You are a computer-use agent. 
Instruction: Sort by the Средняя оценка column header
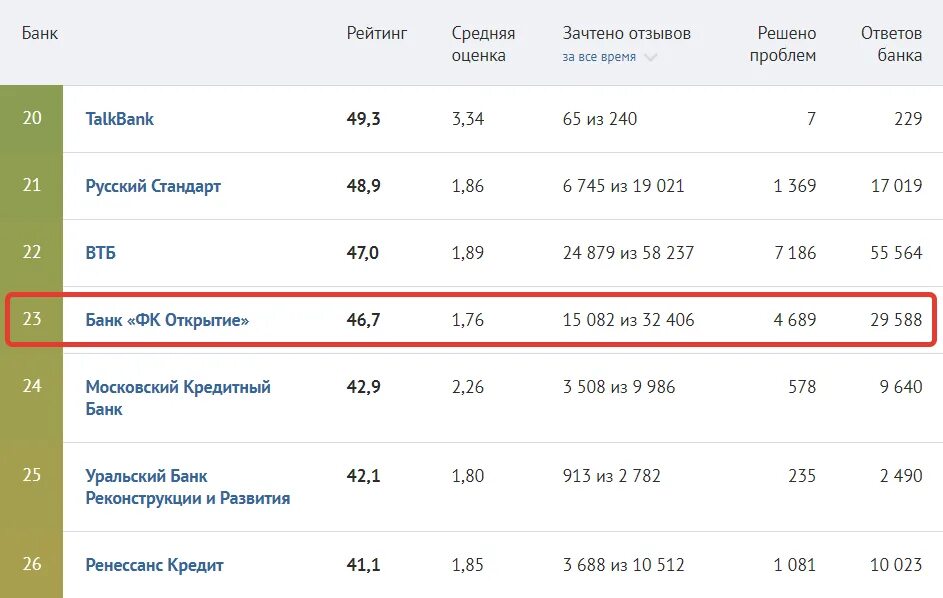click(x=483, y=45)
